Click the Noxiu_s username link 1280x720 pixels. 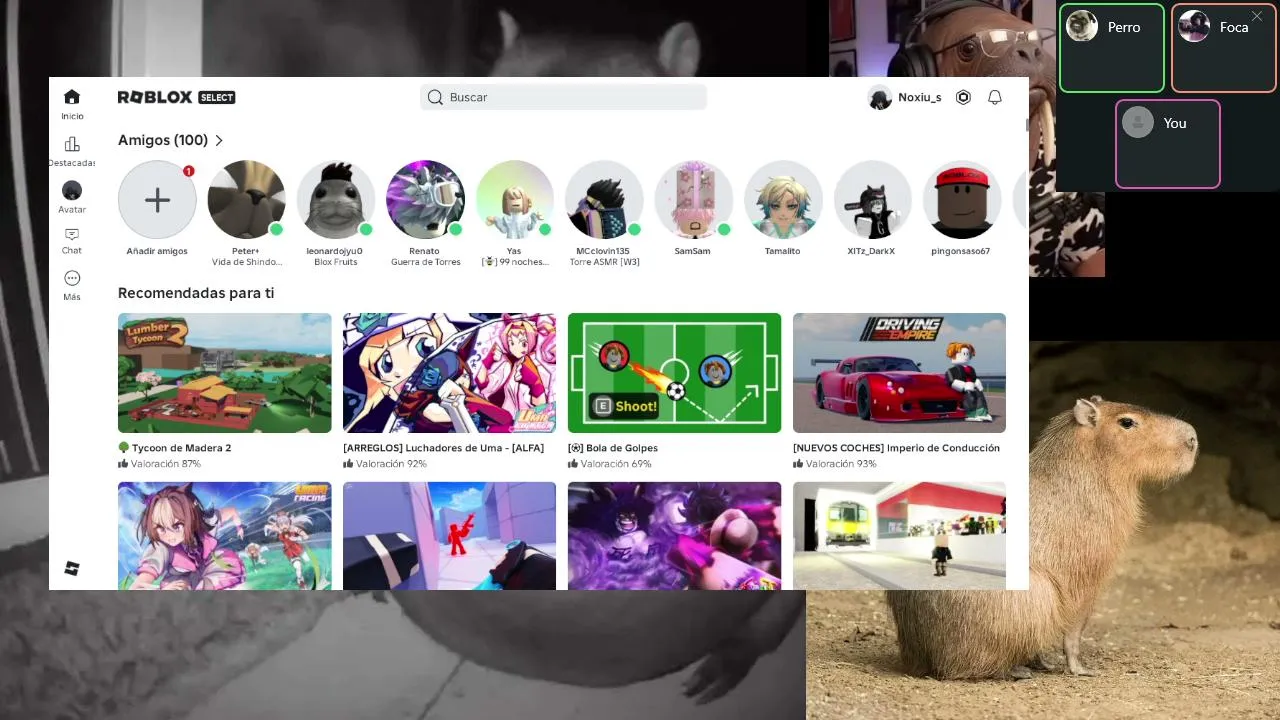pos(920,97)
